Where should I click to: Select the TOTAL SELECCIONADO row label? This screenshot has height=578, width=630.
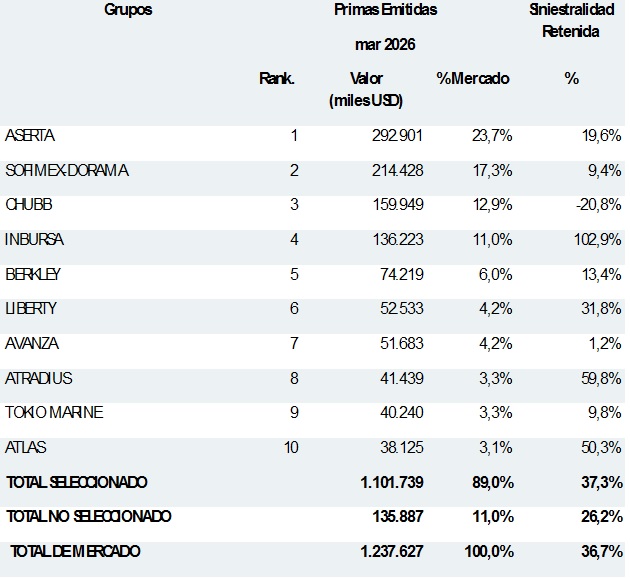77,482
